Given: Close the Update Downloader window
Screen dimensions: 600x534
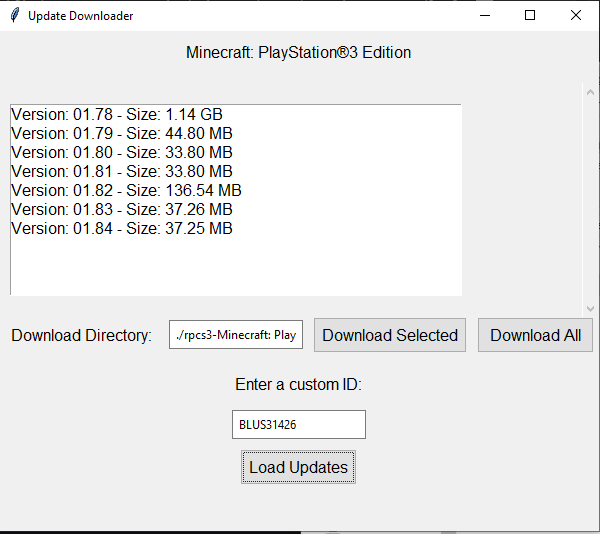Looking at the screenshot, I should pyautogui.click(x=576, y=15).
